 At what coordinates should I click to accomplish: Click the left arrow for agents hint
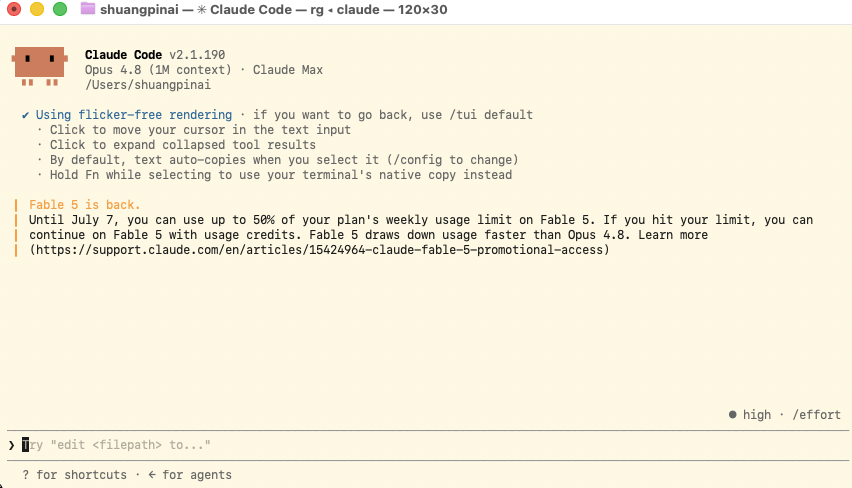pos(152,475)
